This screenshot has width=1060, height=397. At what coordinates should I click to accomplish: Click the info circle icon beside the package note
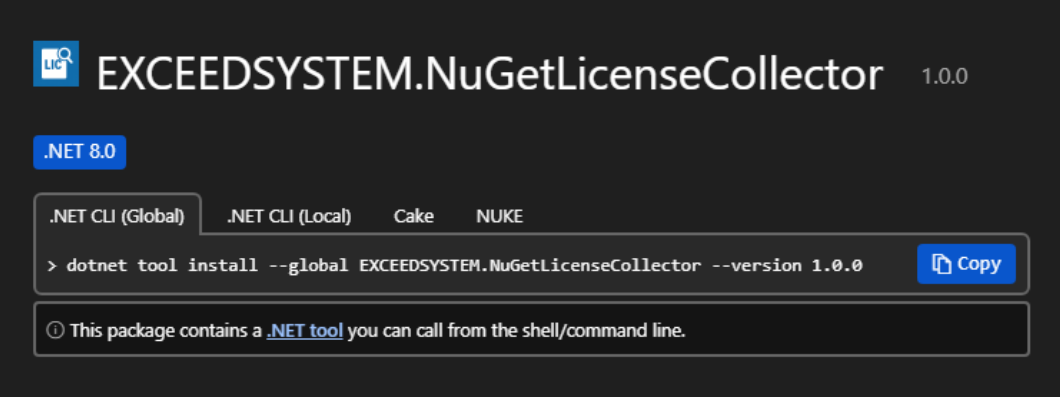pos(55,331)
